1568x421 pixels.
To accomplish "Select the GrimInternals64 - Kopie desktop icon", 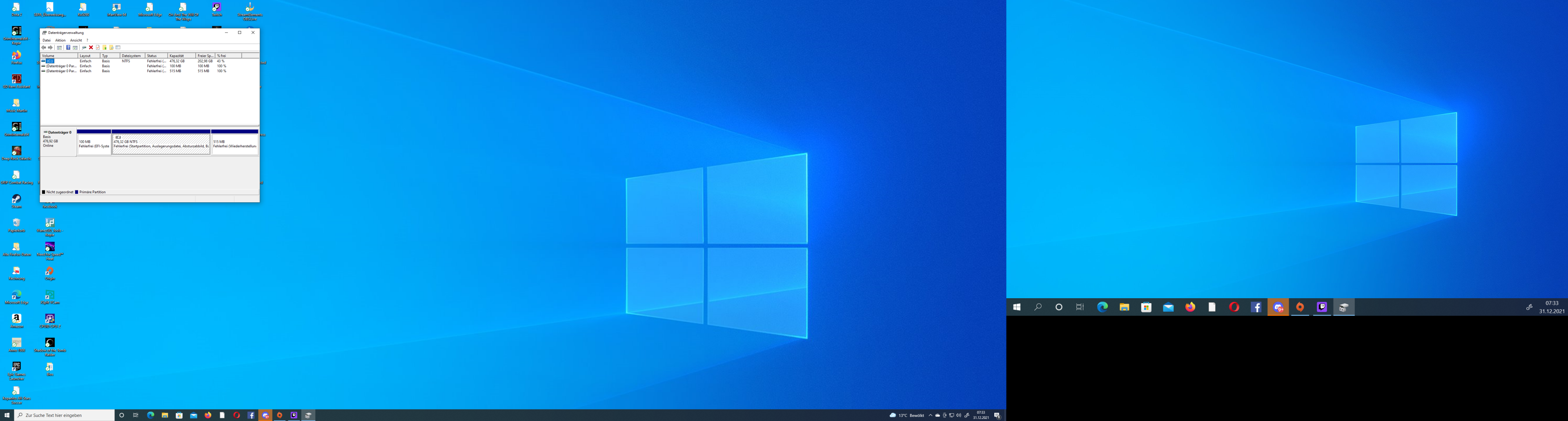I will pos(16,36).
